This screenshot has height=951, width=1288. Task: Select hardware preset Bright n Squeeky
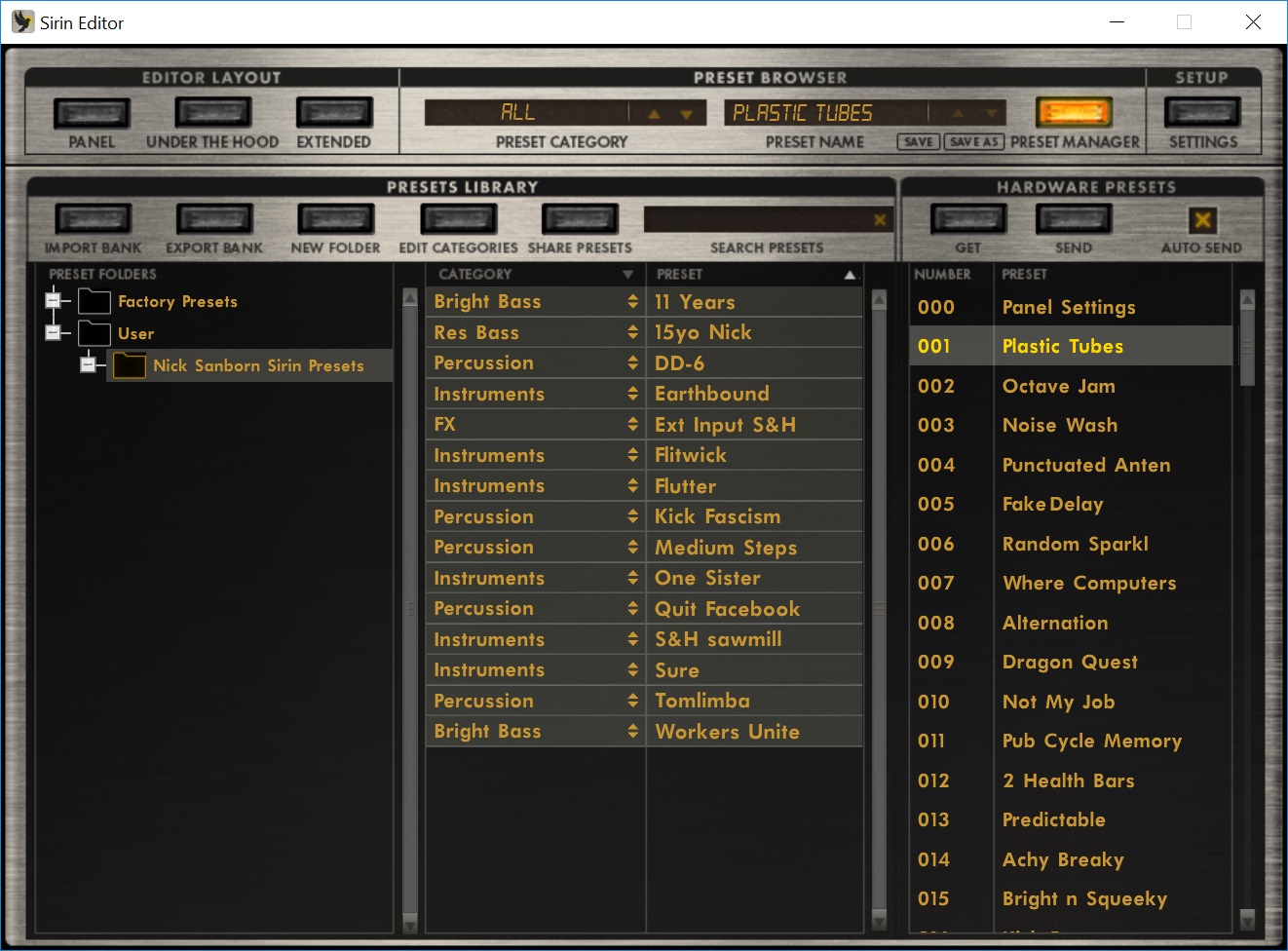1071,898
